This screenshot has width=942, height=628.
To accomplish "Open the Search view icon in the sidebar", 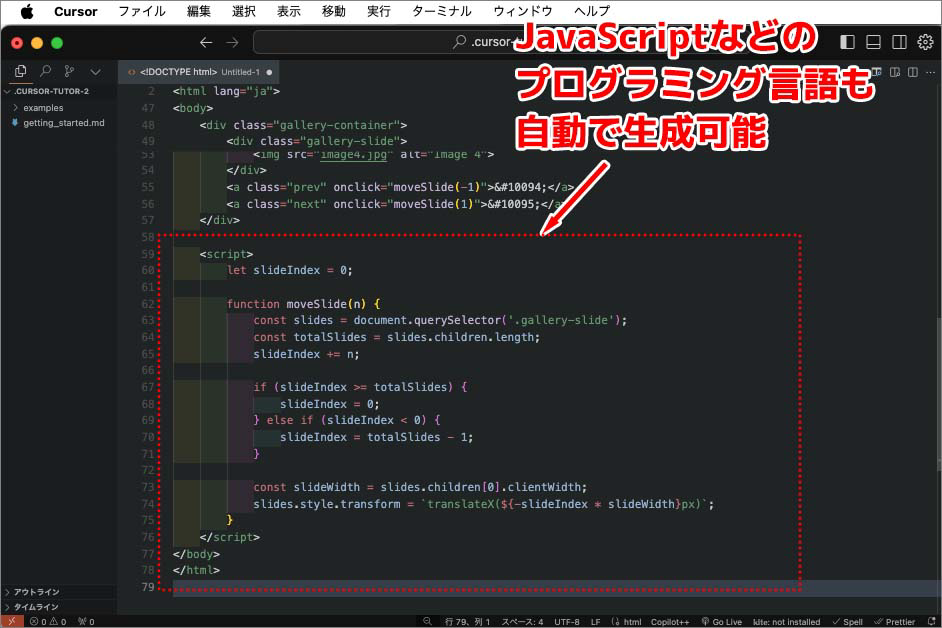I will [45, 71].
